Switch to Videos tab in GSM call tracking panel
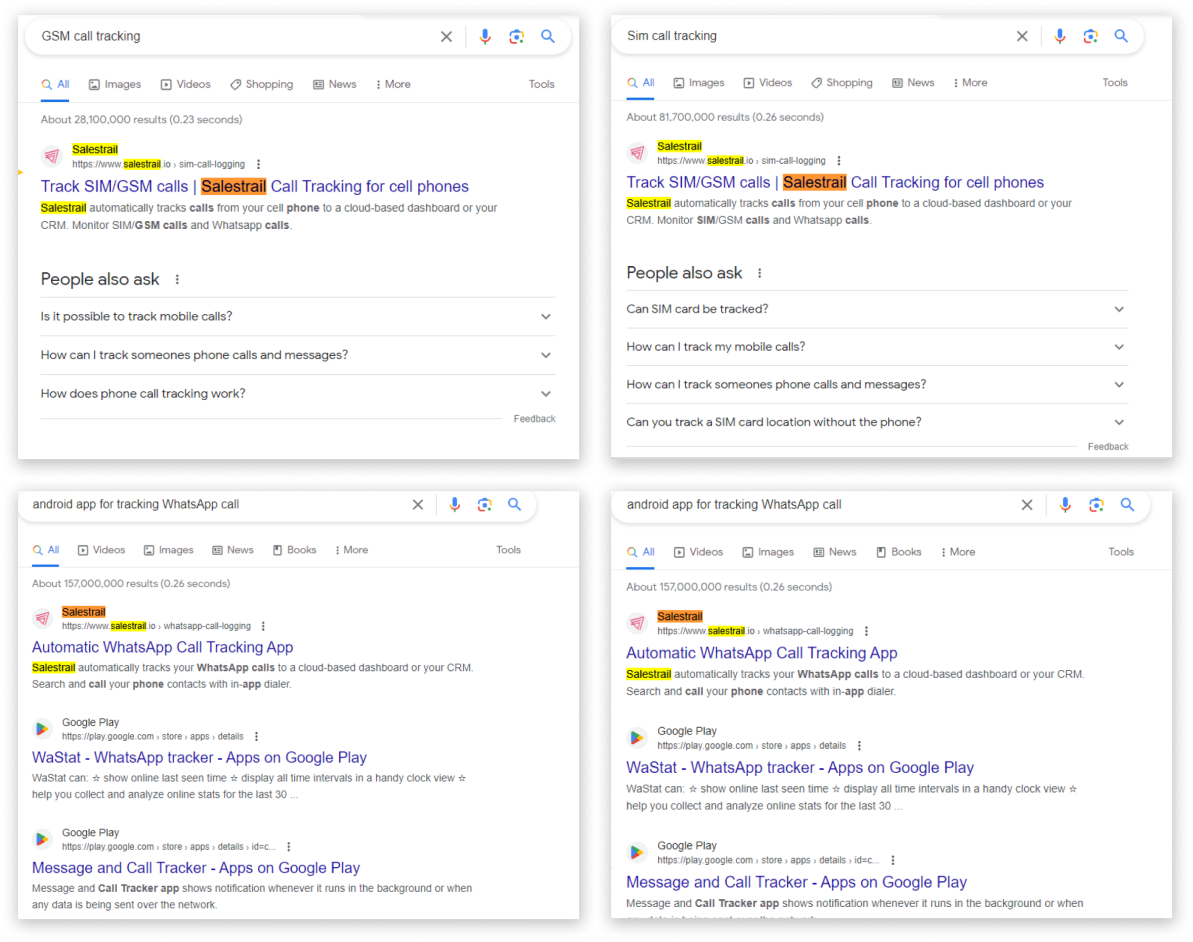 tap(186, 84)
